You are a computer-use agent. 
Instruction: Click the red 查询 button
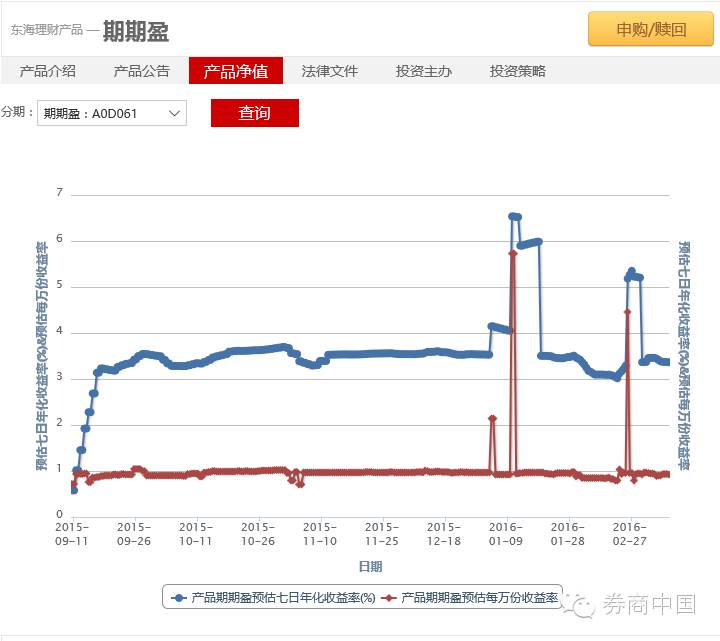pos(255,112)
